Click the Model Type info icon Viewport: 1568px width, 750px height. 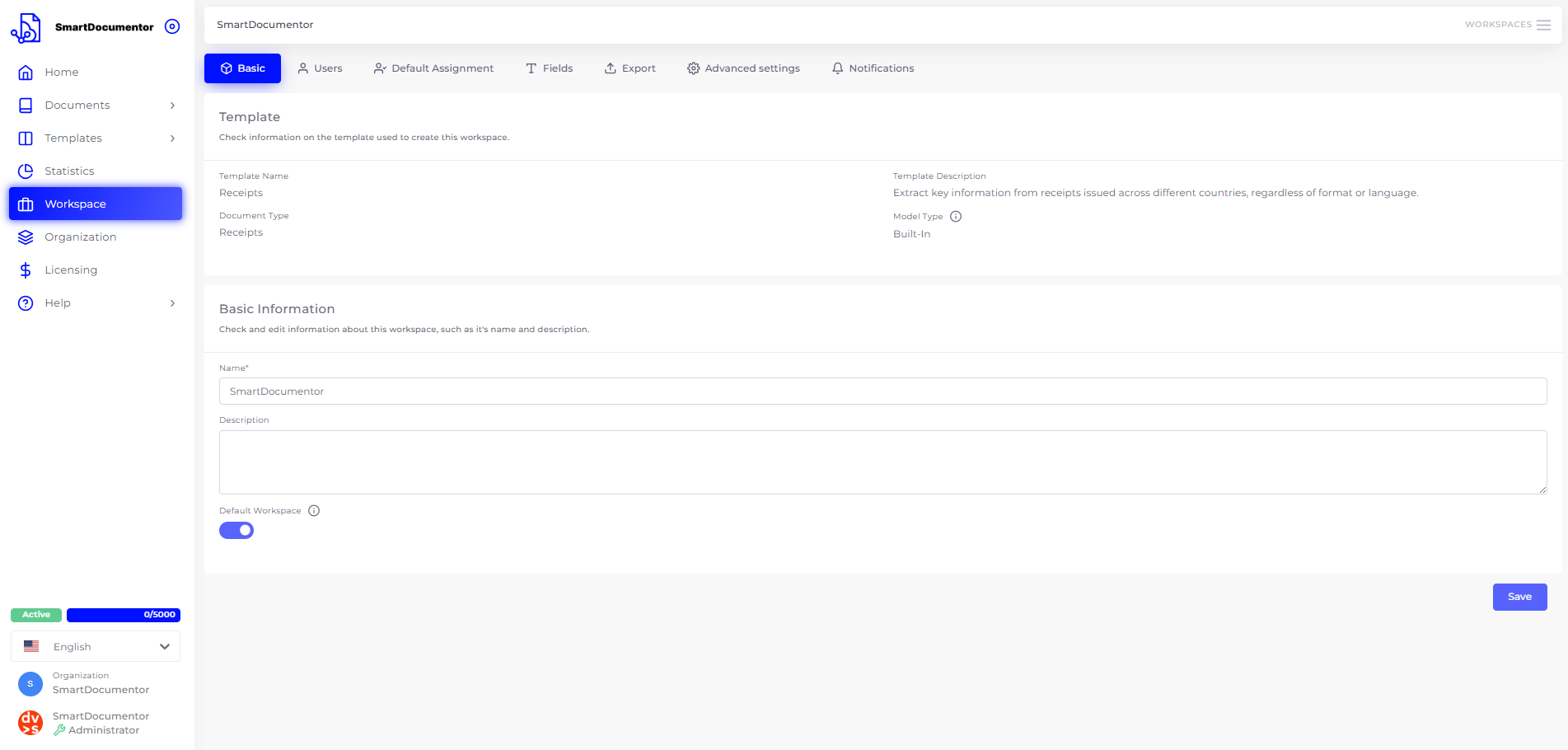click(x=956, y=217)
